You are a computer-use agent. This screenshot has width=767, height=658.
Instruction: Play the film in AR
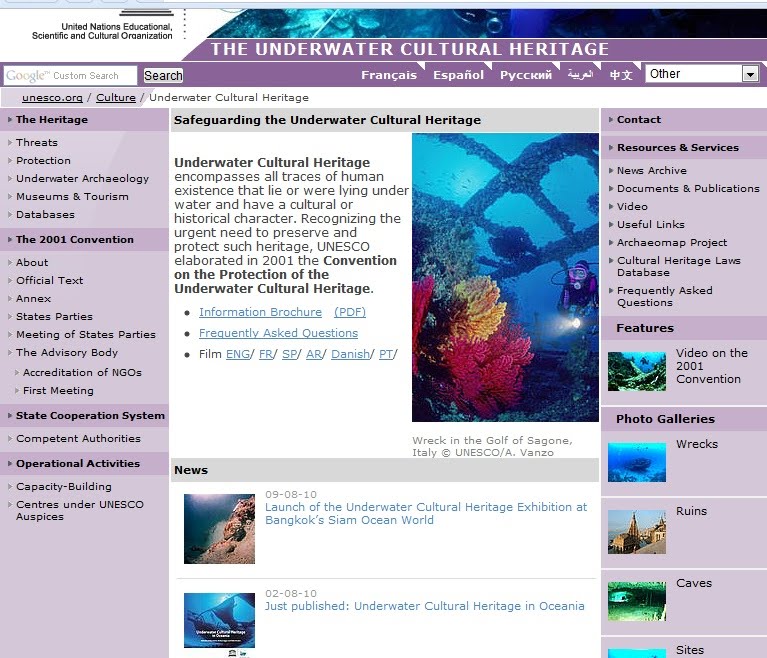pos(314,354)
